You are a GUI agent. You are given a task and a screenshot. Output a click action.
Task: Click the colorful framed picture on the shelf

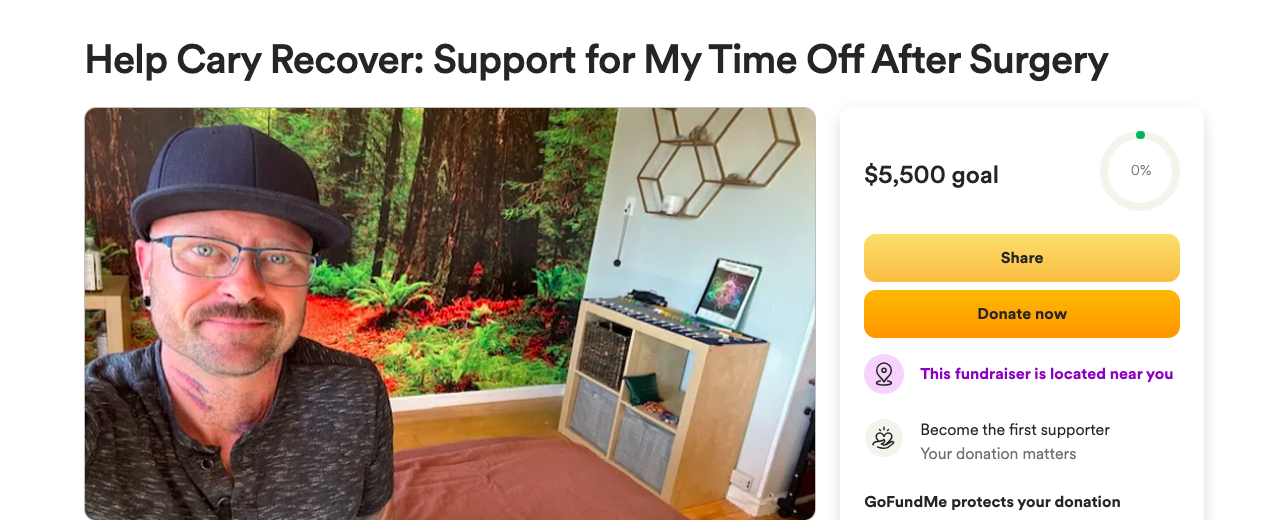(728, 293)
